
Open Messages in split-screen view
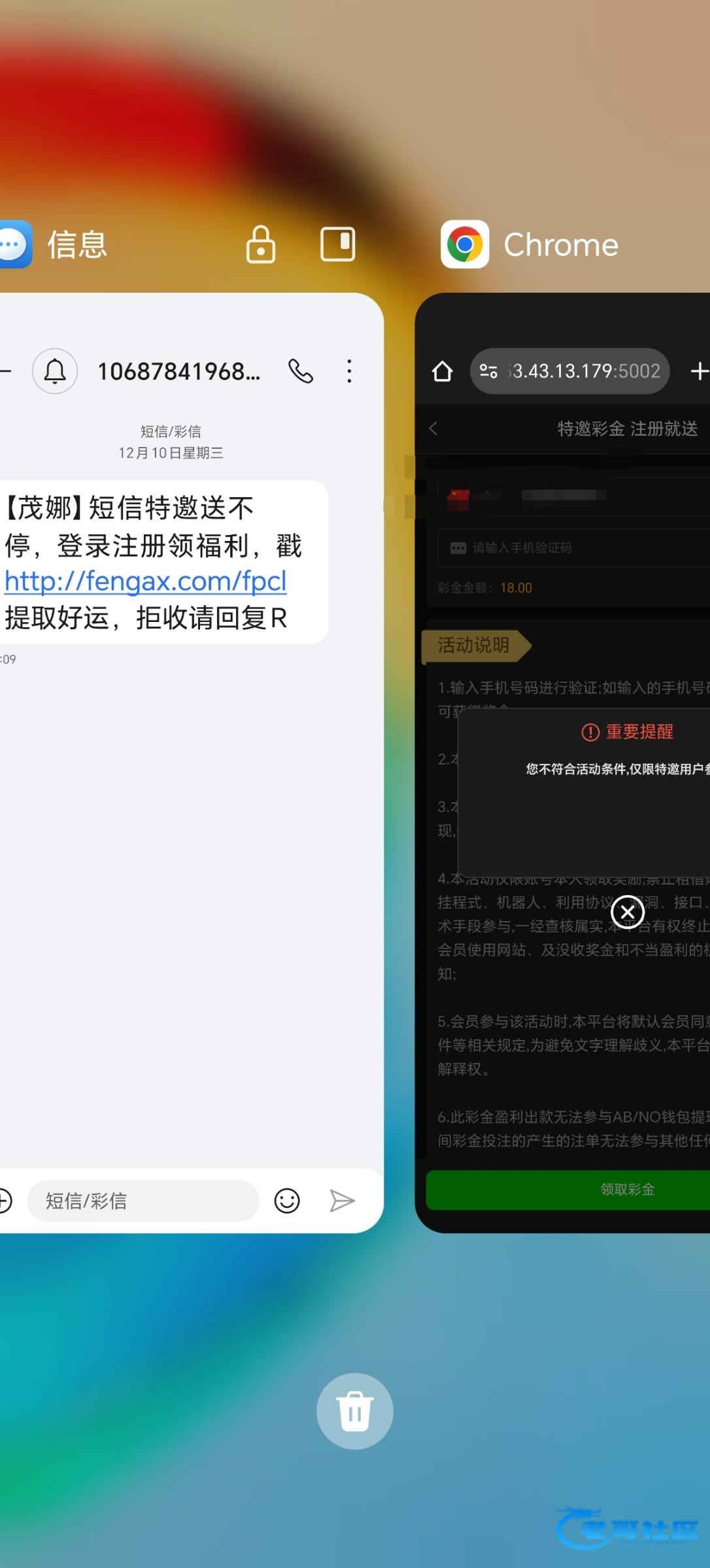[x=337, y=244]
